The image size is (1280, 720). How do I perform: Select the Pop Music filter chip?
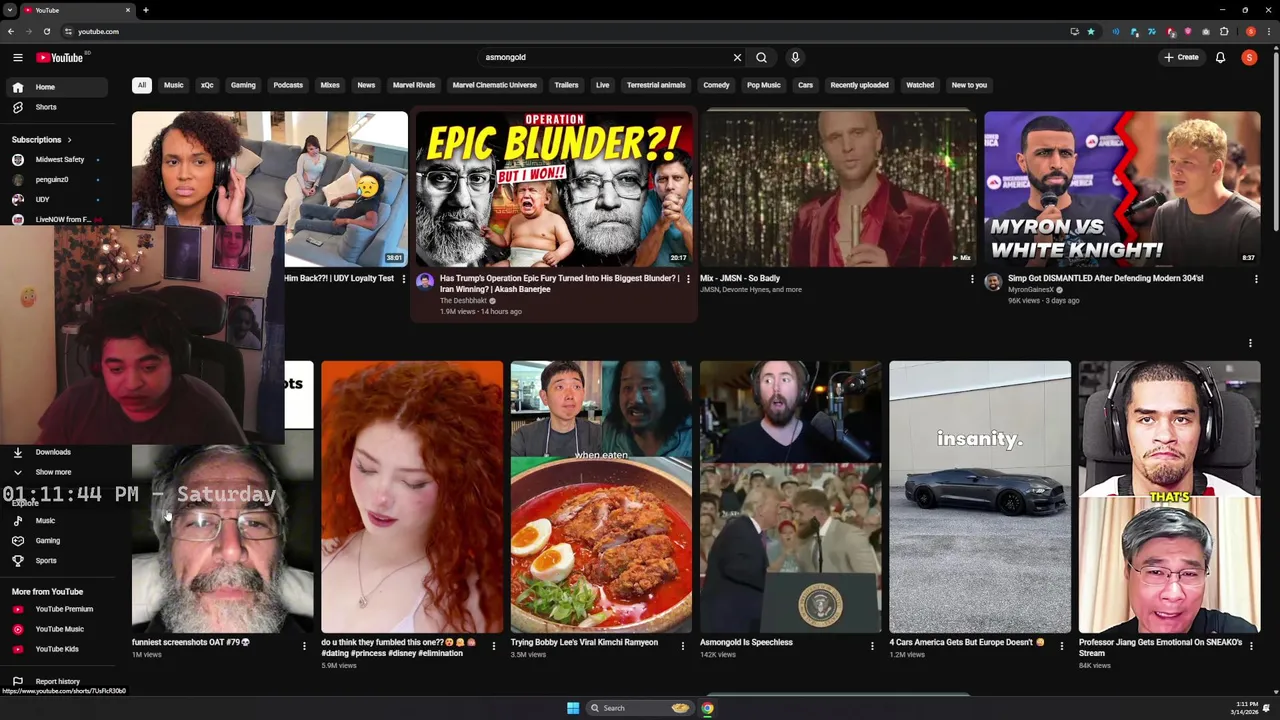(x=764, y=85)
